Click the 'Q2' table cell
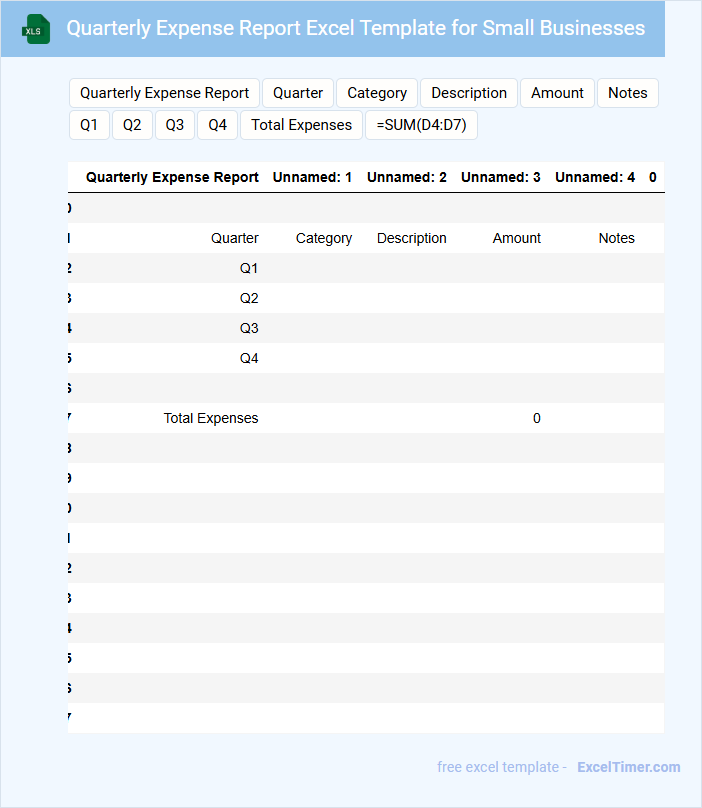Viewport: 702px width, 808px height. point(249,298)
